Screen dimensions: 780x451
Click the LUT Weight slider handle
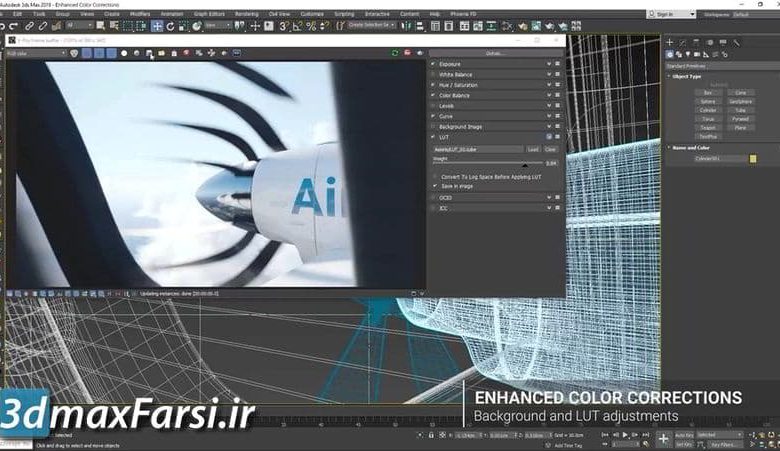tap(525, 165)
